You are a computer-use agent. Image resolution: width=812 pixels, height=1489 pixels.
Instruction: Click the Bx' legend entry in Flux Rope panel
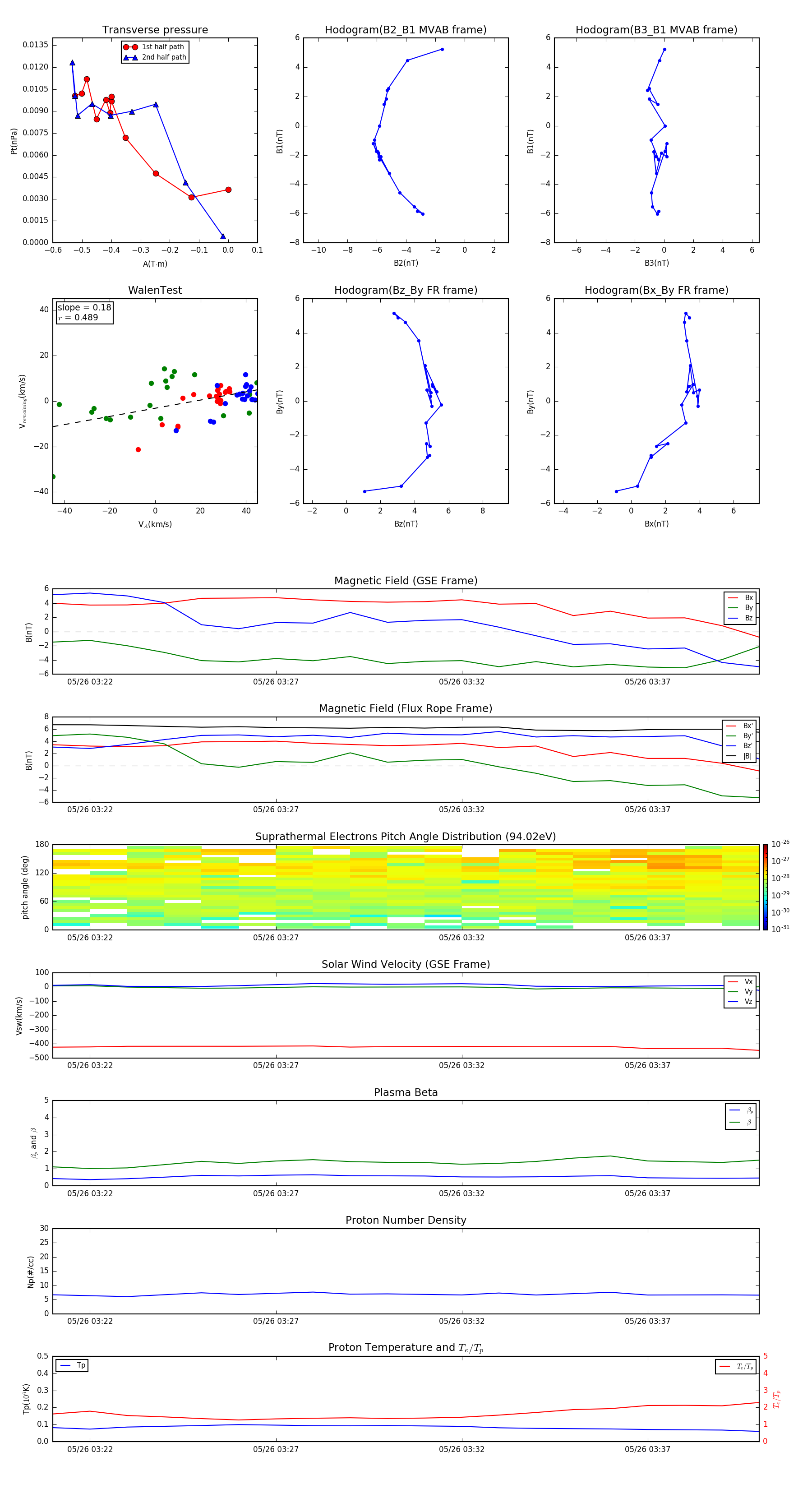pos(740,726)
